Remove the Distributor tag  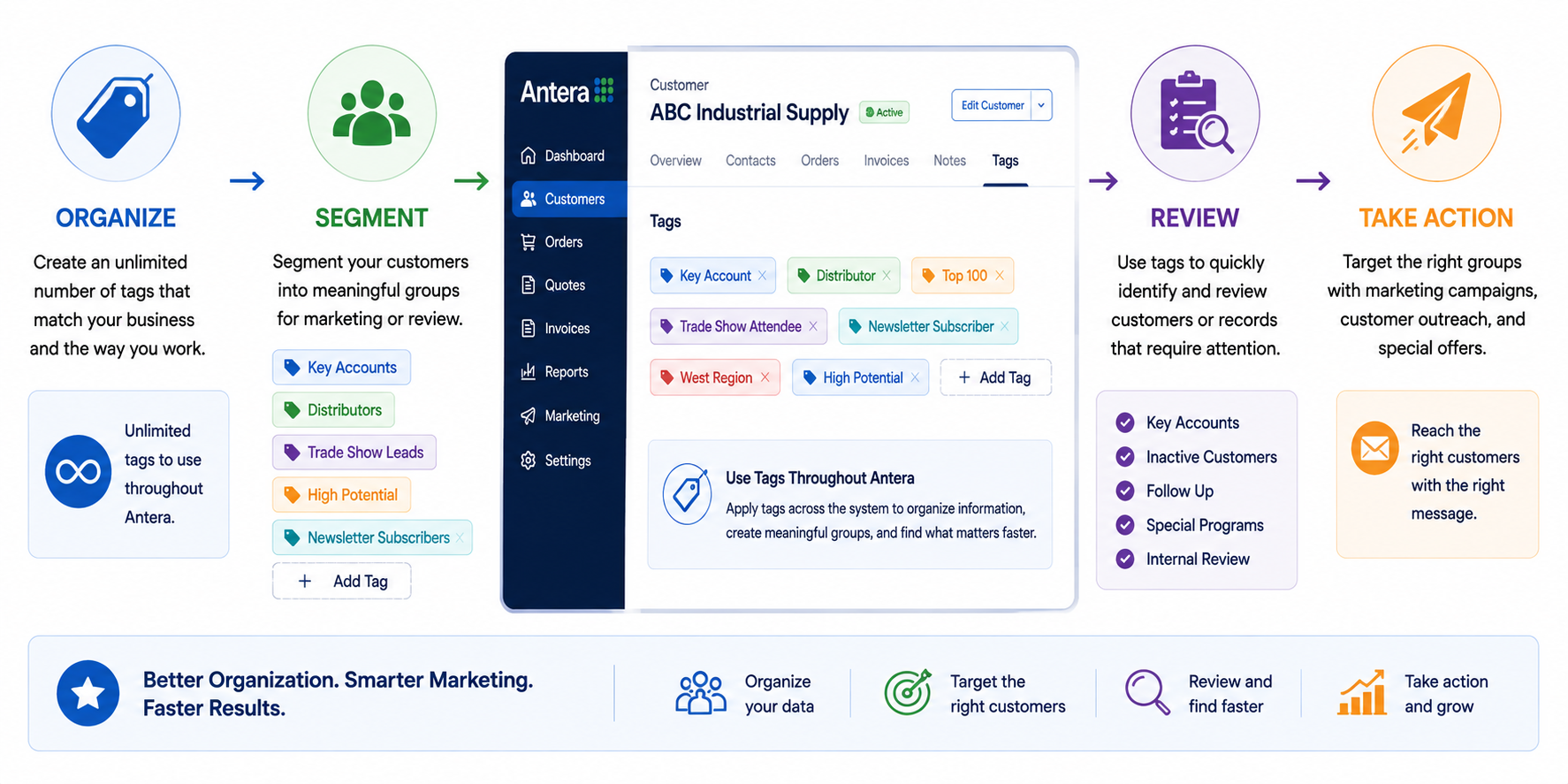887,276
